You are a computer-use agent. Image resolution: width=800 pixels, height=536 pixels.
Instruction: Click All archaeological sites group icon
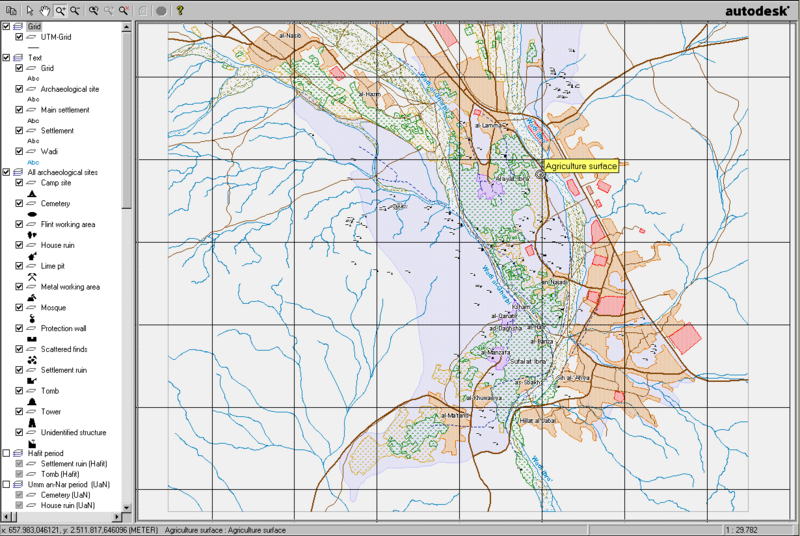point(18,172)
